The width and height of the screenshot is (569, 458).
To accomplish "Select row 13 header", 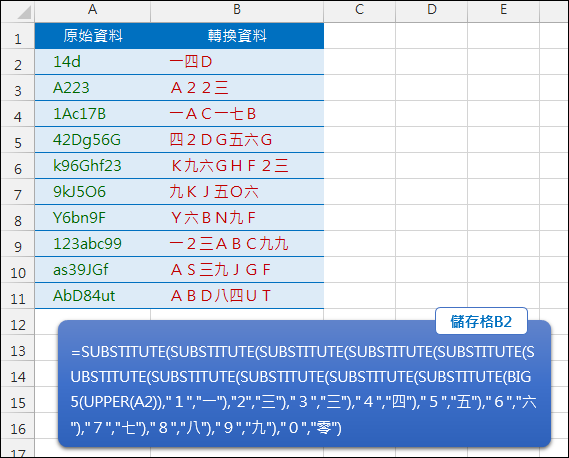I will tap(18, 348).
